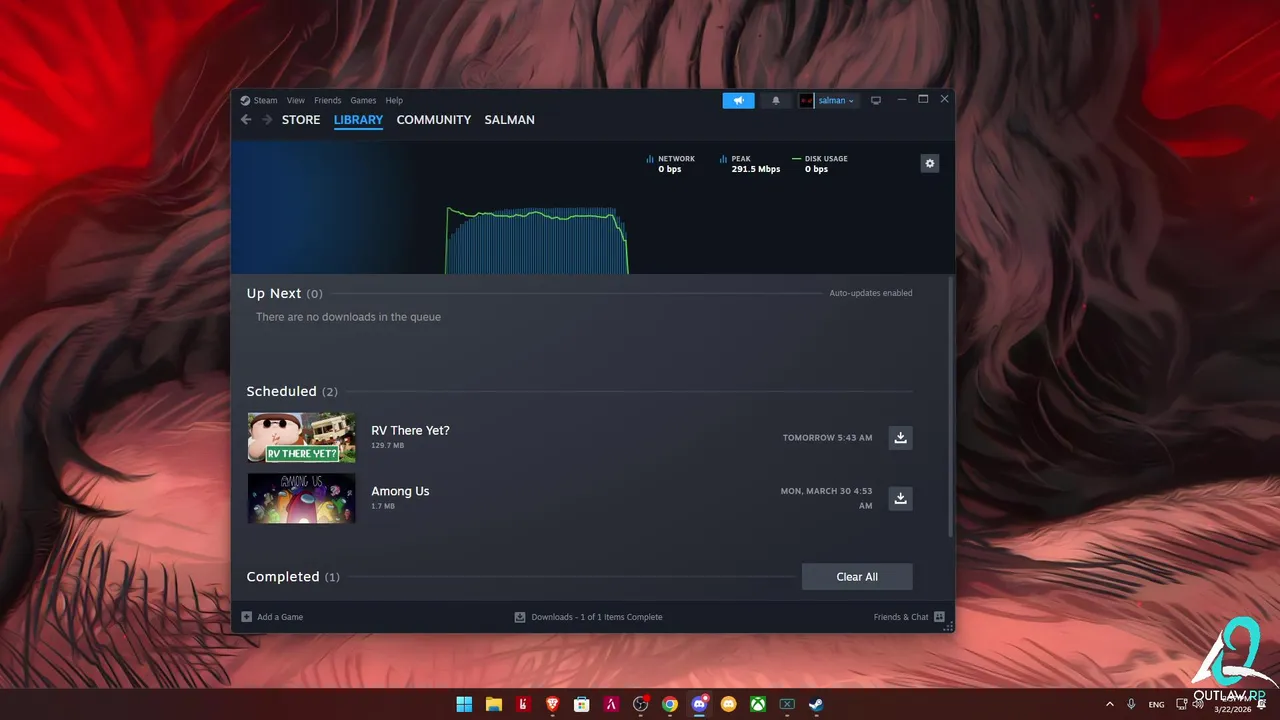
Task: Click the RV There Yet? title
Action: (x=410, y=430)
